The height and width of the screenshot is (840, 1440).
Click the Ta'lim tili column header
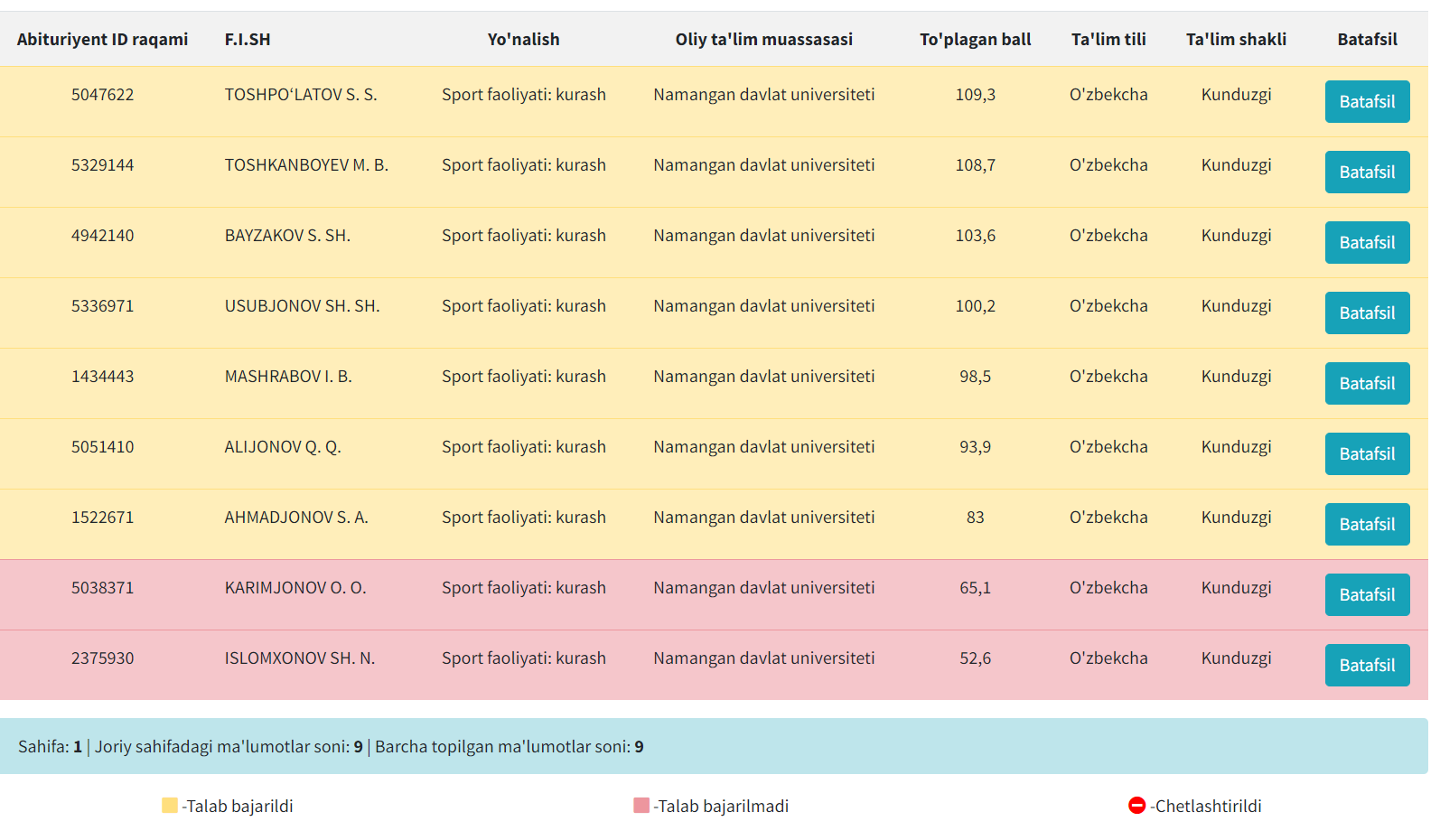pos(1108,40)
